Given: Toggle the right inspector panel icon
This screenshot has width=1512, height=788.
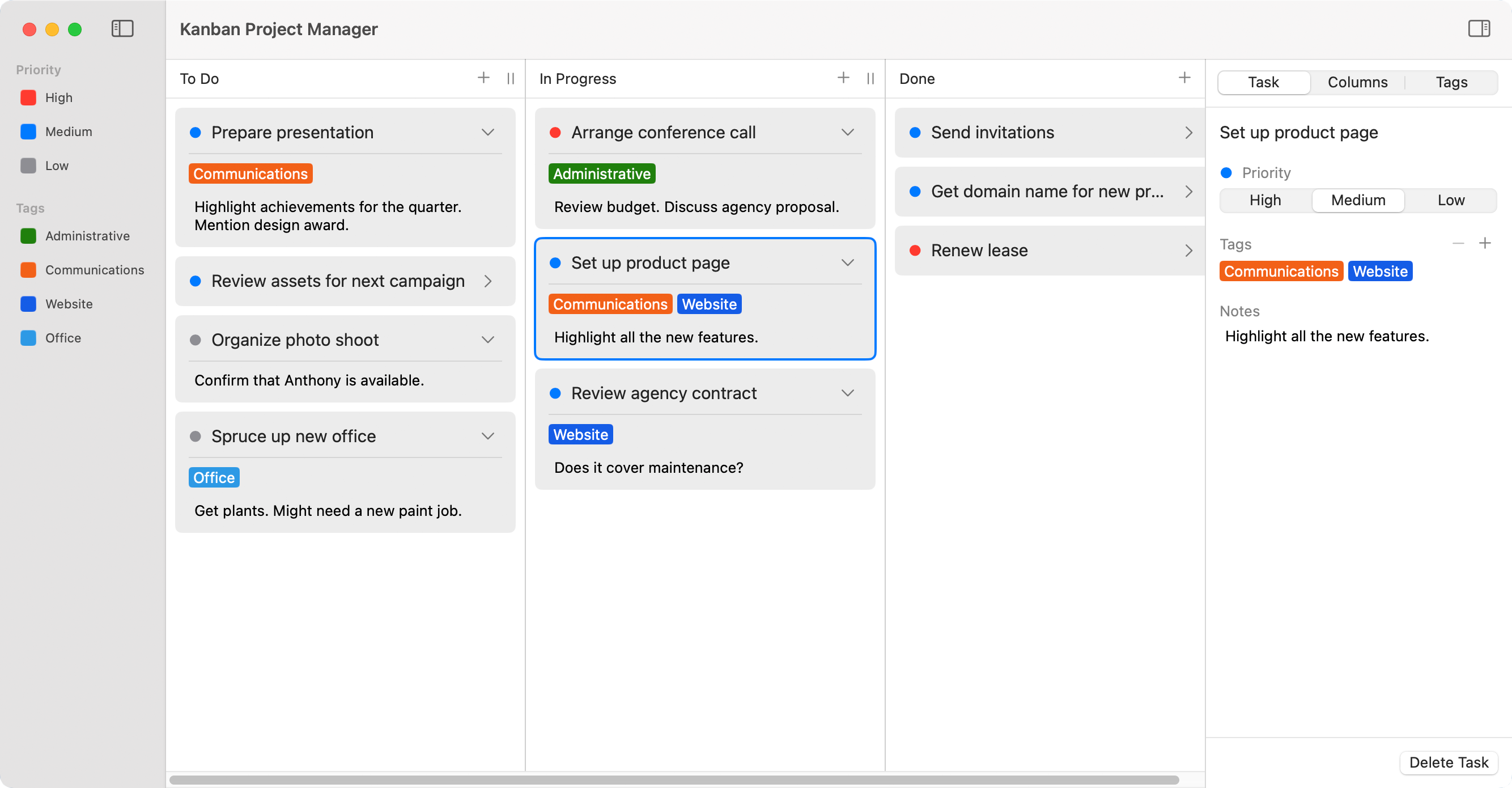Looking at the screenshot, I should 1479,29.
